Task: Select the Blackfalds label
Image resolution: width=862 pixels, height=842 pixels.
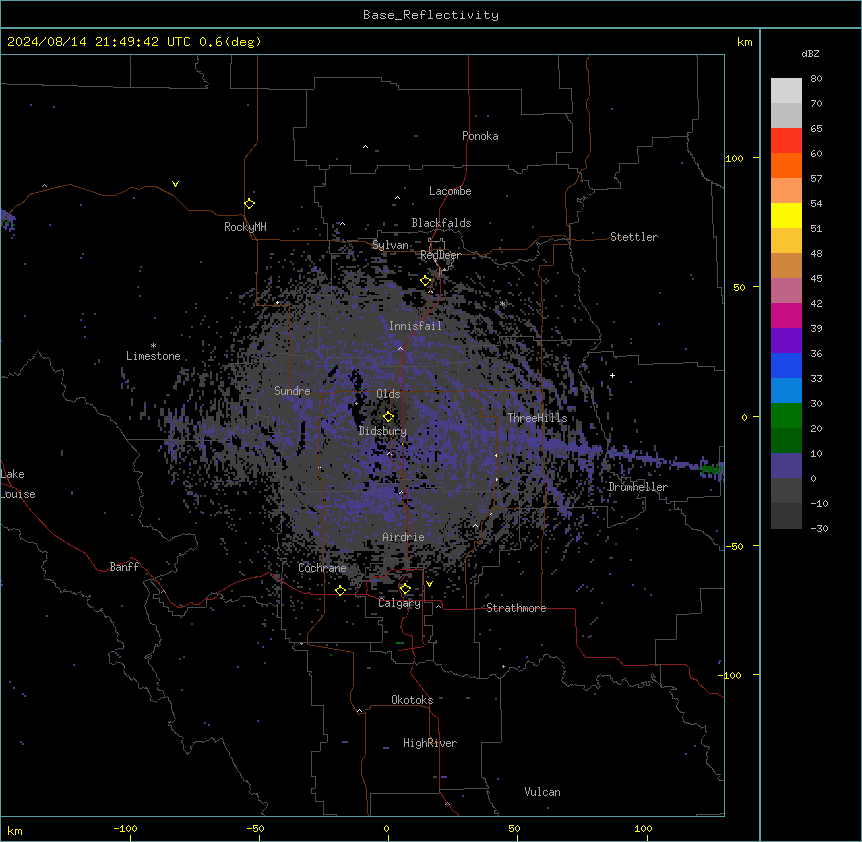Action: coord(441,223)
